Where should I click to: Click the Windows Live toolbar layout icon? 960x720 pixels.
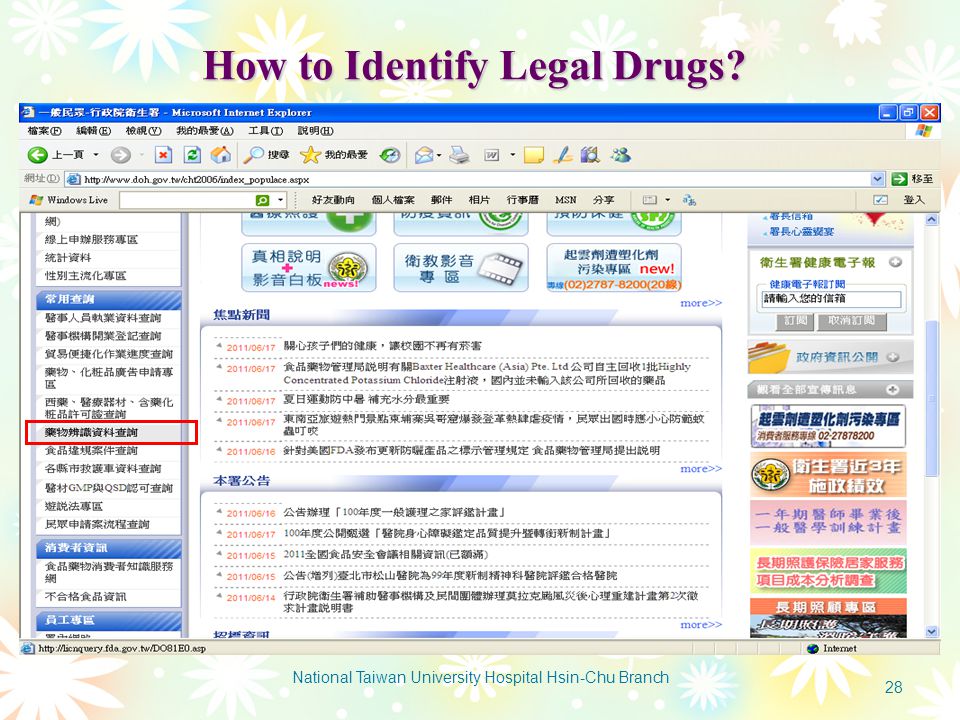(x=650, y=200)
